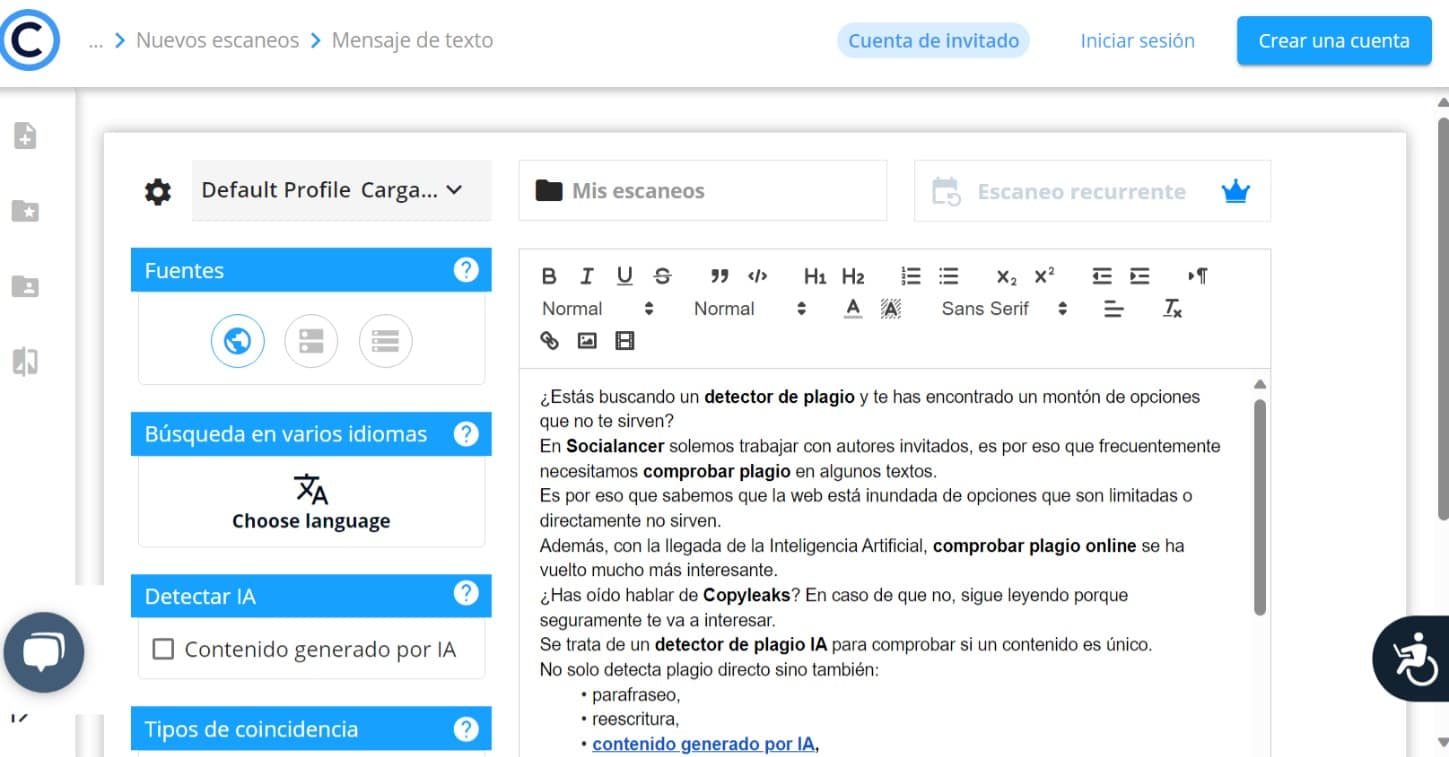Insert numbered list

pyautogui.click(x=911, y=276)
